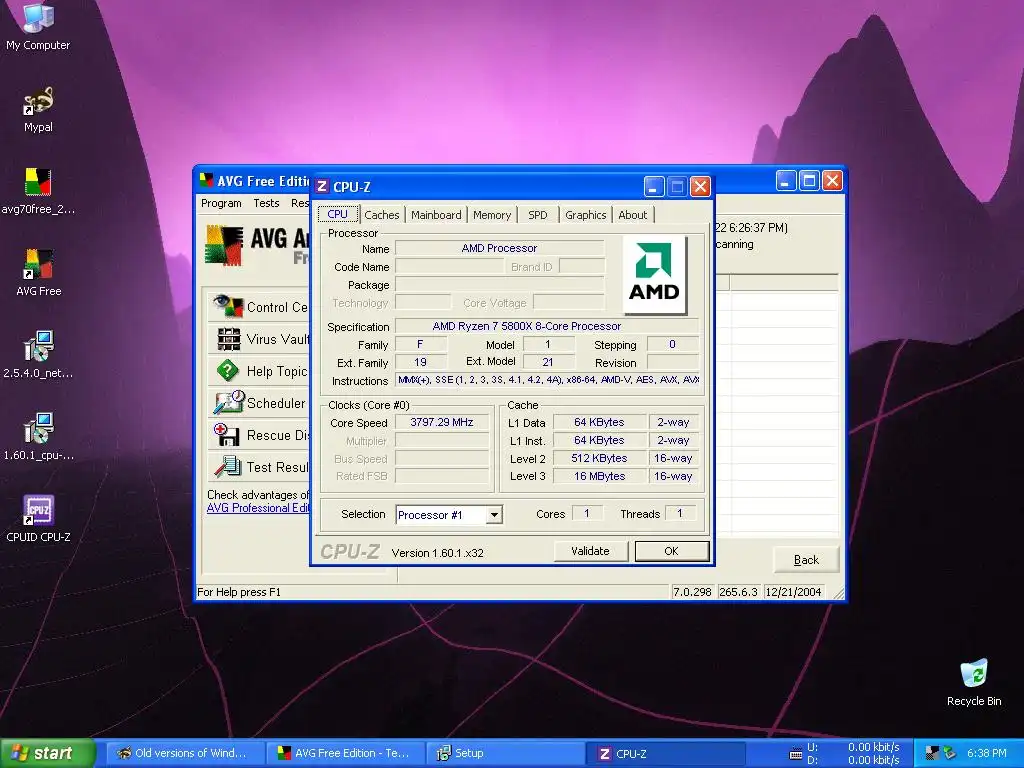
Task: Click OK in CPU-Z
Action: (671, 551)
